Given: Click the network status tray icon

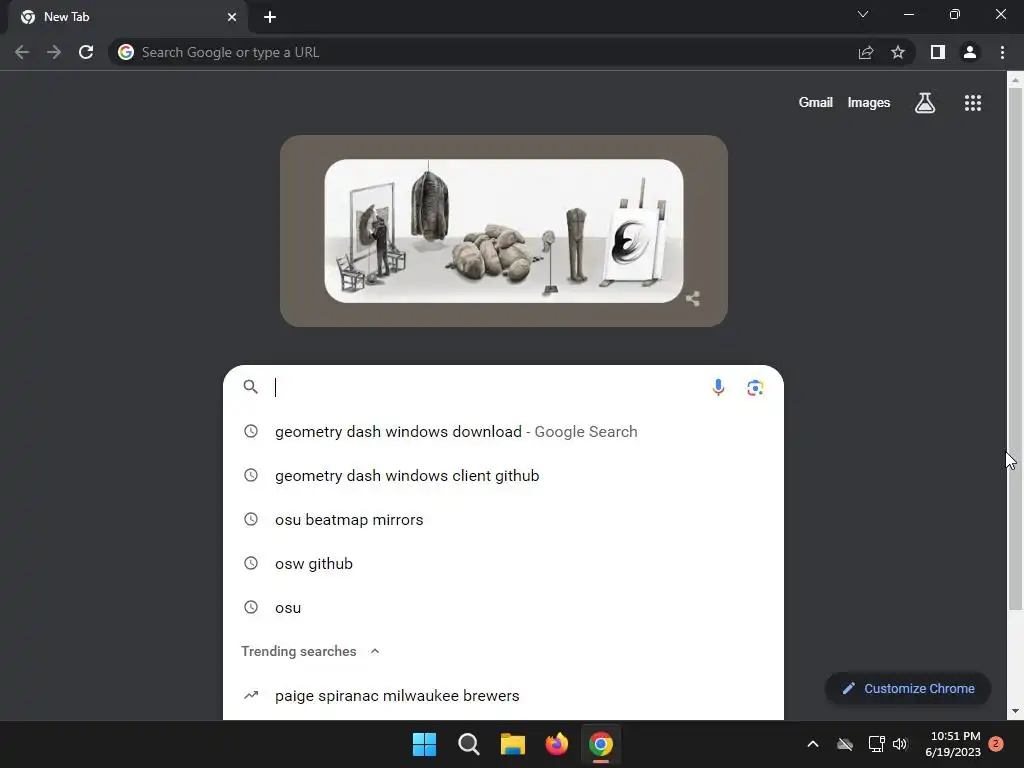Looking at the screenshot, I should pos(876,744).
